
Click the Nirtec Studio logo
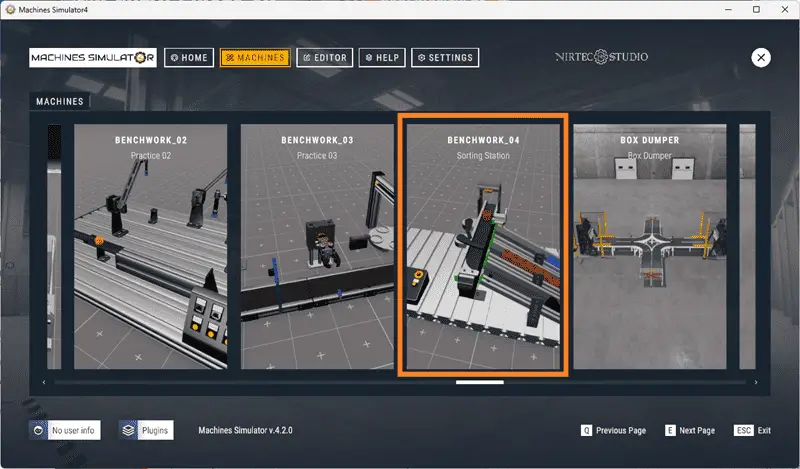(x=602, y=57)
